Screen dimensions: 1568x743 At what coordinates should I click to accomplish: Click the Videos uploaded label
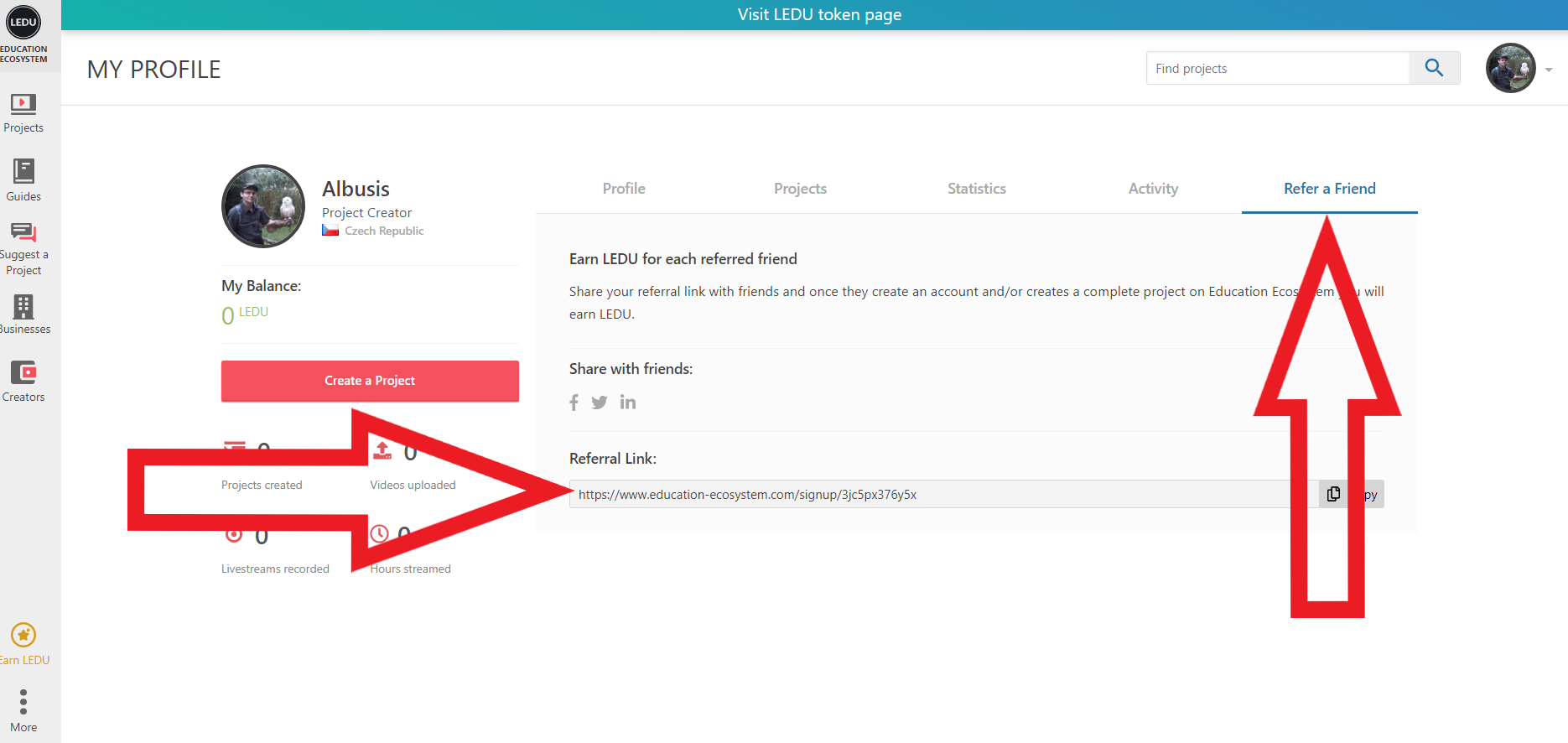(x=413, y=485)
